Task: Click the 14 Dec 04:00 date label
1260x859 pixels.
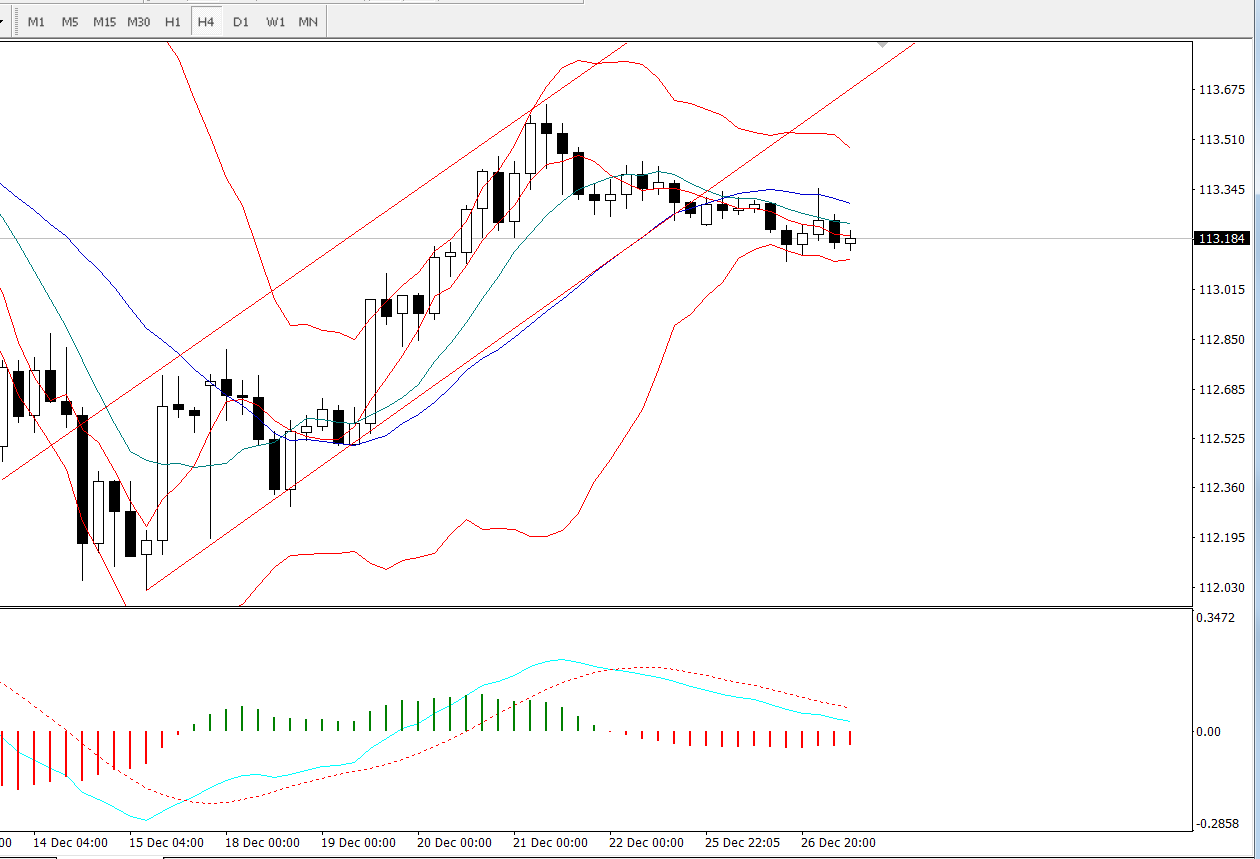Action: pos(71,843)
